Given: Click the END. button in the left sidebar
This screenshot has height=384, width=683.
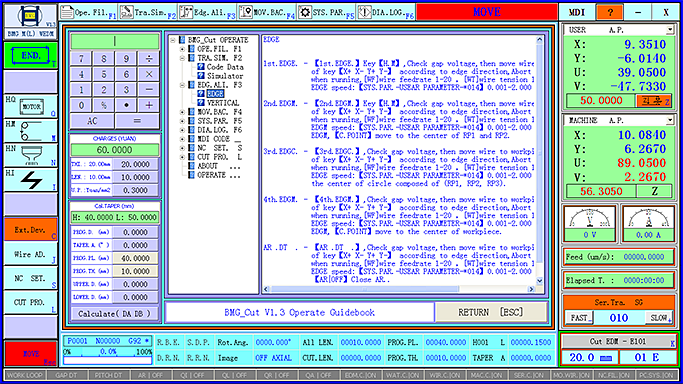Looking at the screenshot, I should 30,56.
